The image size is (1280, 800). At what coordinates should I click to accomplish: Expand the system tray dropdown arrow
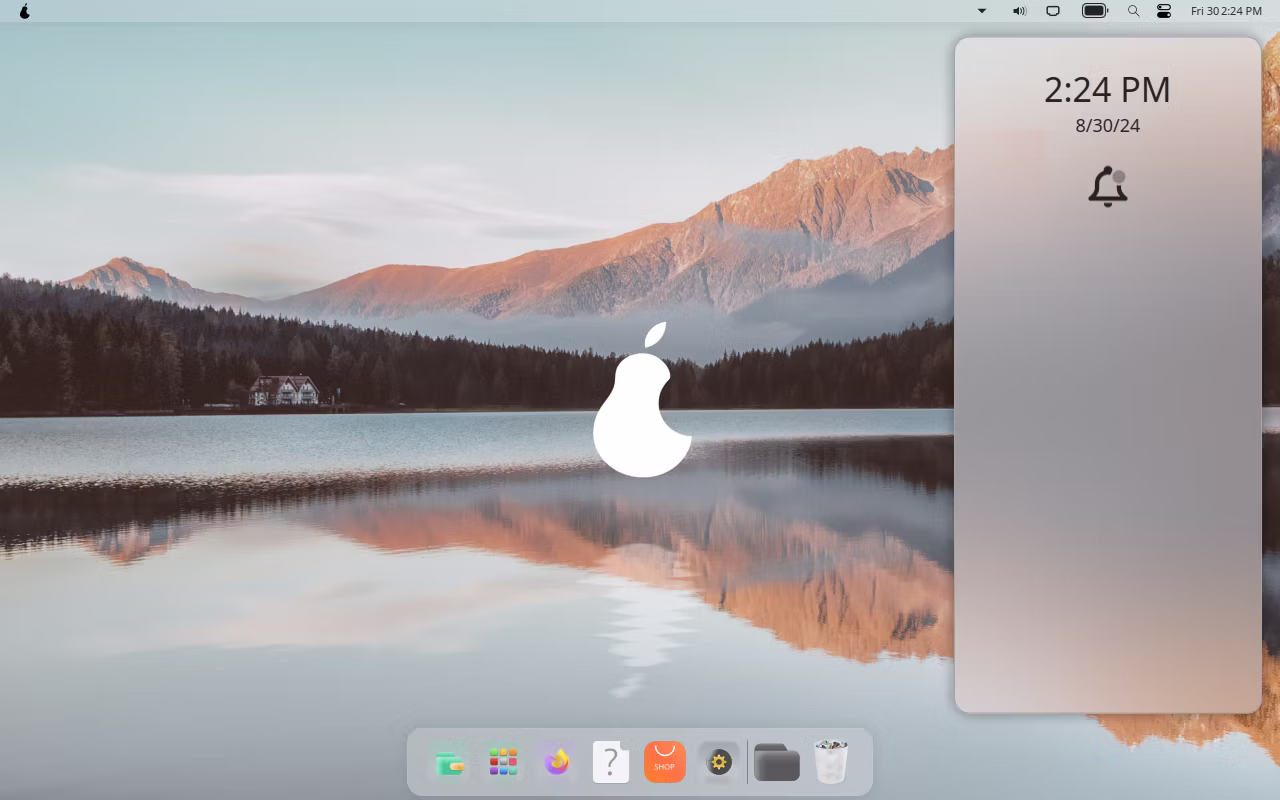[982, 11]
